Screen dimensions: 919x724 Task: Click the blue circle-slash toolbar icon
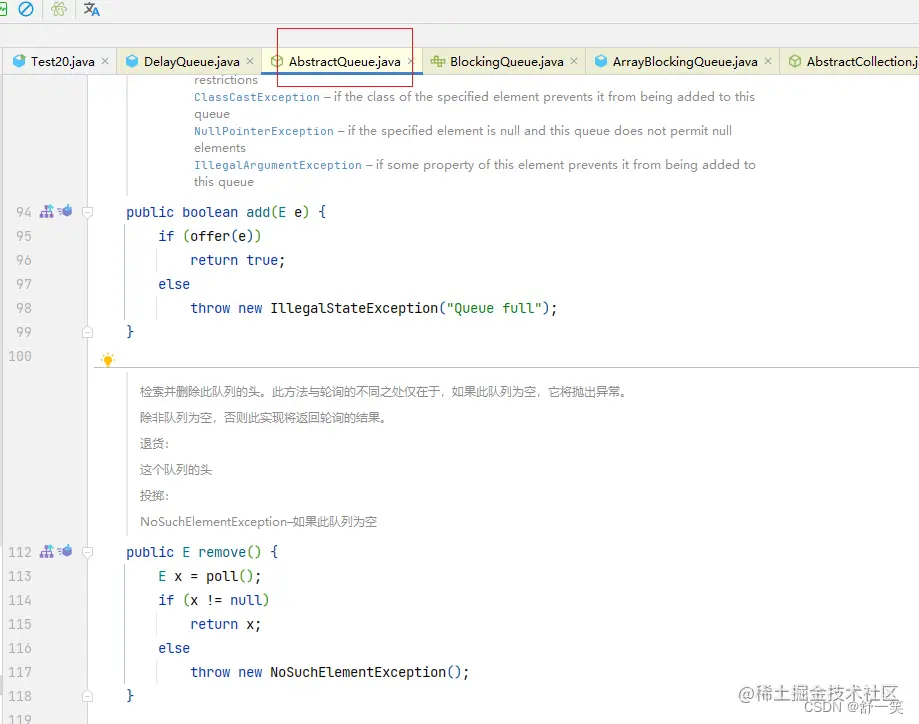(x=26, y=9)
